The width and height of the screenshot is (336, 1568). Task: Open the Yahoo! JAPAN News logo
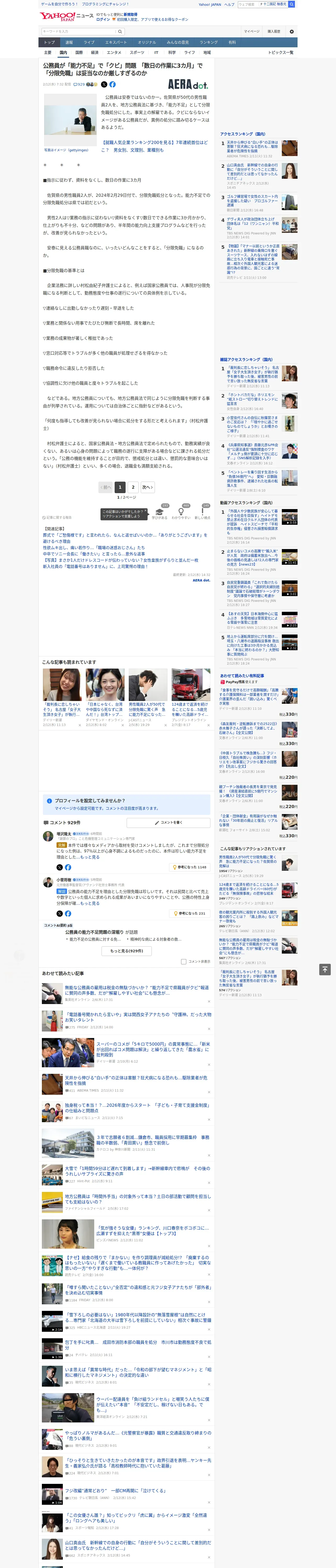pyautogui.click(x=67, y=16)
